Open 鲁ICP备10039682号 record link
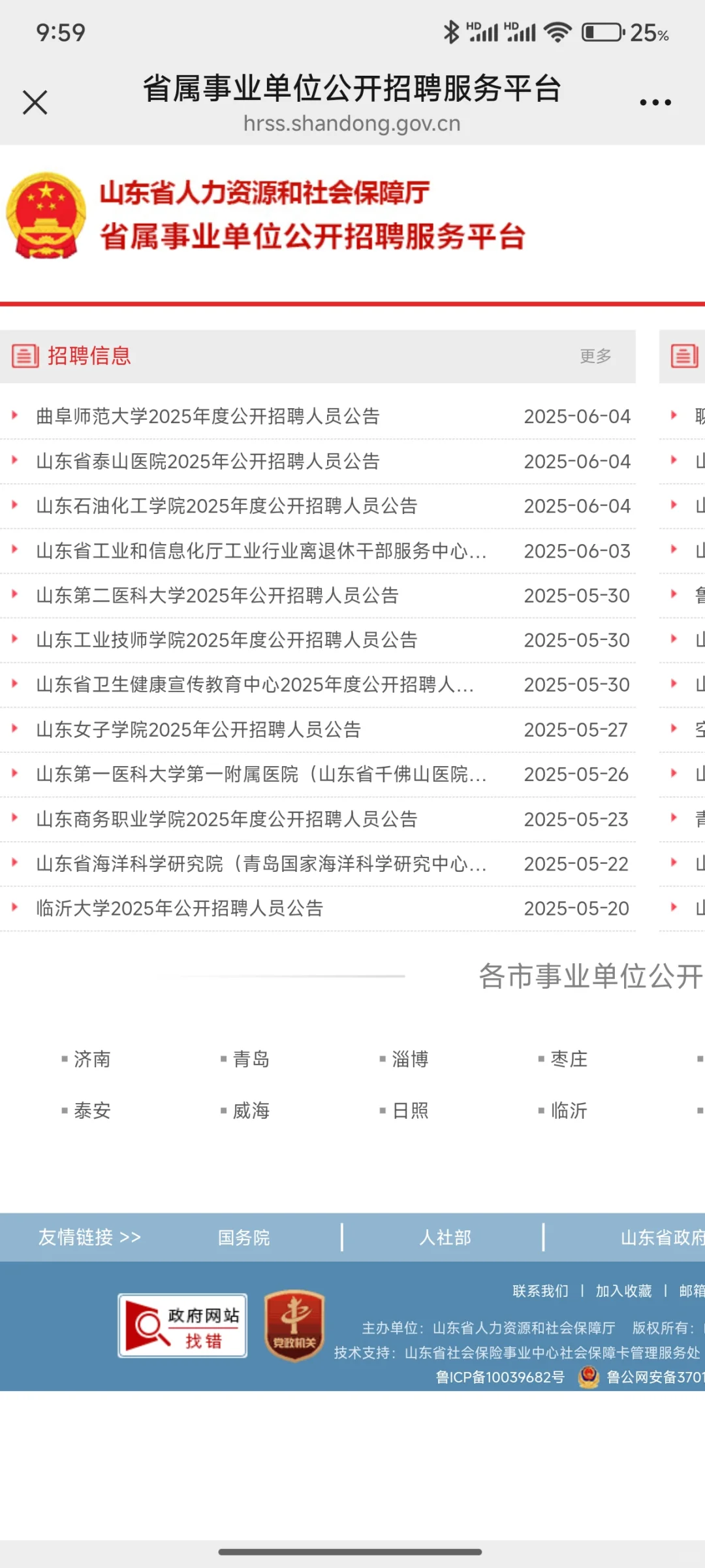 [500, 1377]
